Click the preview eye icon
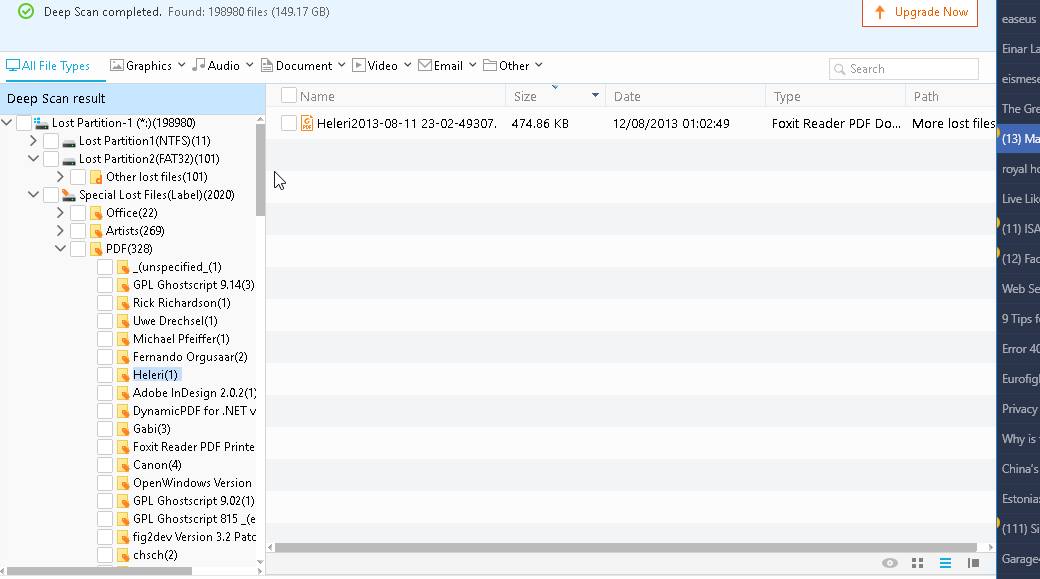1040x579 pixels. 889,563
